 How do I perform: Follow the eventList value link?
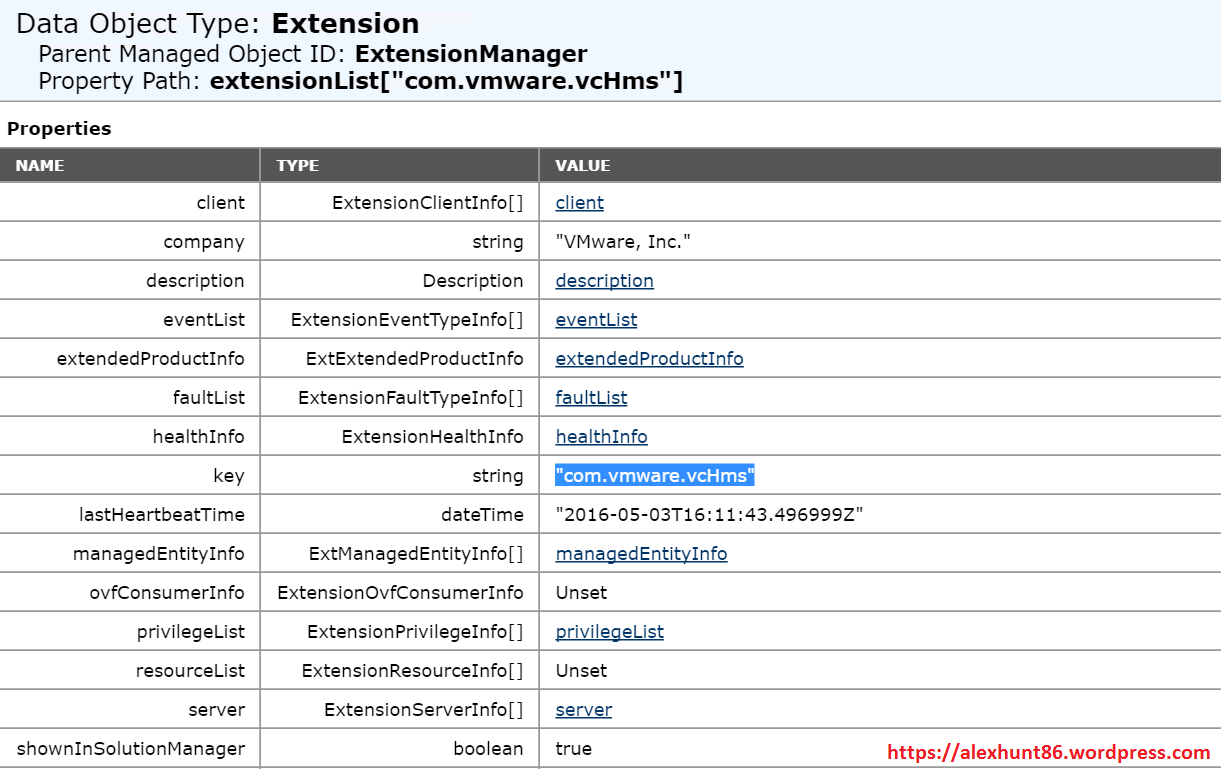[596, 320]
